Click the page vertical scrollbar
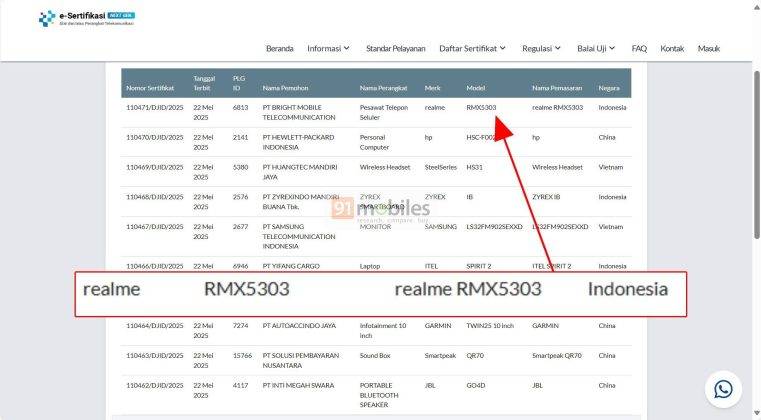 757,155
